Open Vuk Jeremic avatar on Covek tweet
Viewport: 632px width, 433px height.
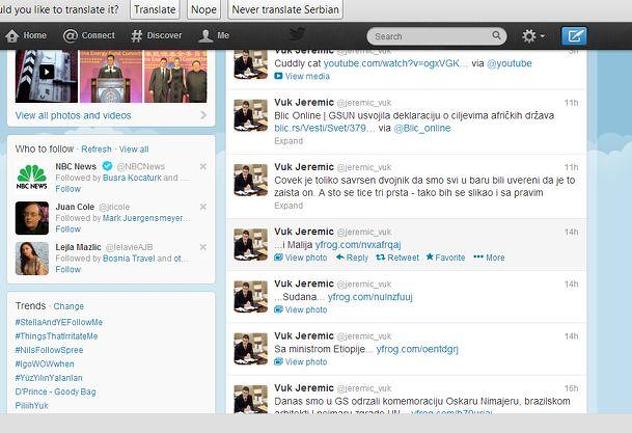tap(251, 180)
